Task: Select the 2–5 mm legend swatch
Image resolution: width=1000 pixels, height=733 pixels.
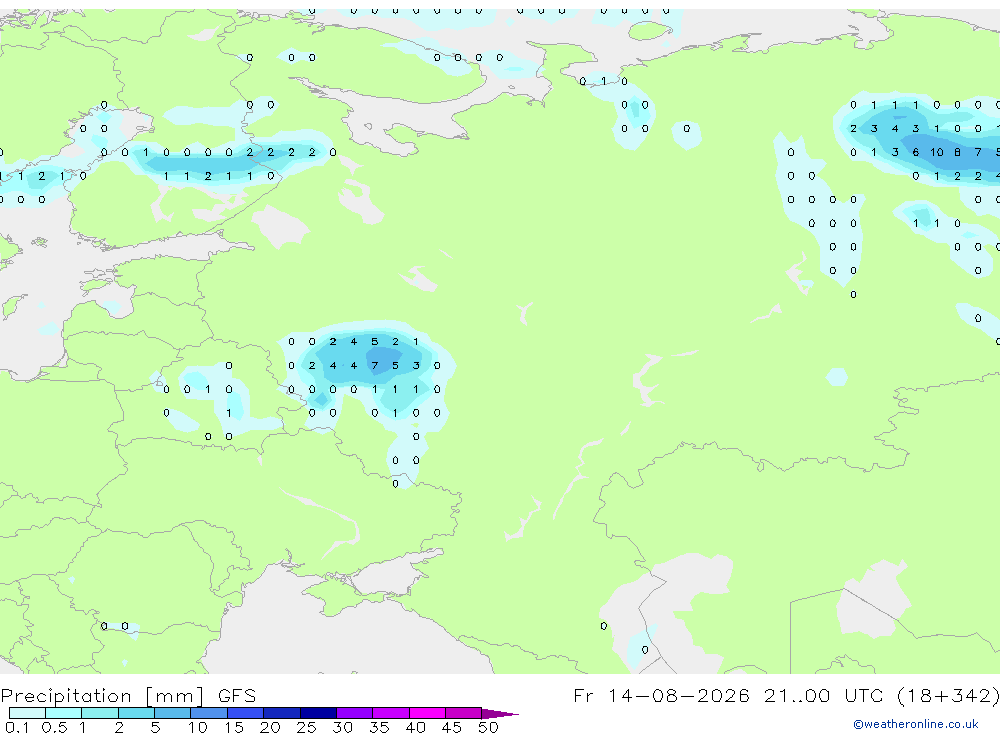Action: tap(136, 713)
